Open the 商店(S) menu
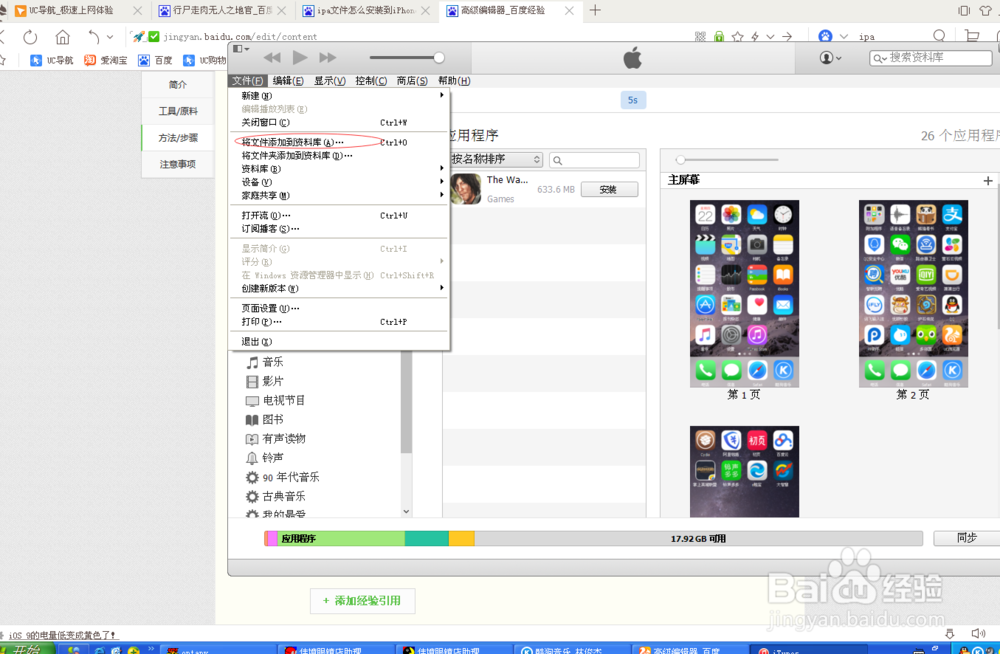Screen dimensions: 1000x654 click(412, 81)
